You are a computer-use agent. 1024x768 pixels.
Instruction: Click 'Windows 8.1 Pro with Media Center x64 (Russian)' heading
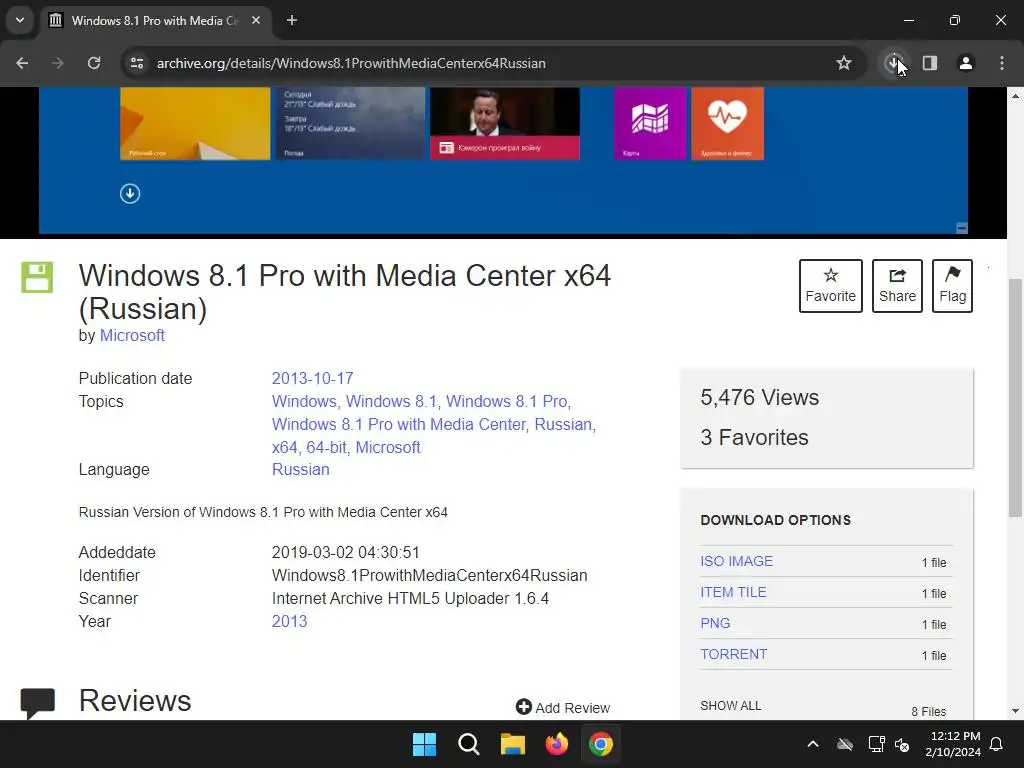pos(345,292)
